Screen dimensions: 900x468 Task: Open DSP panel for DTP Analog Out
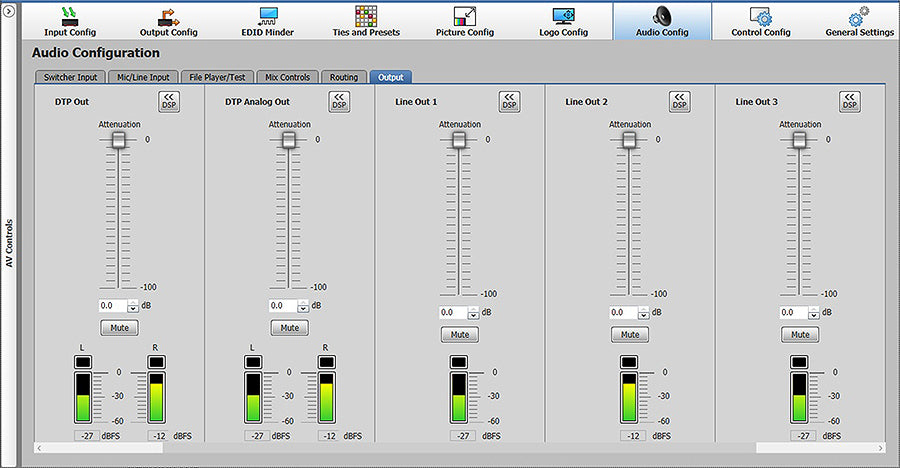[x=339, y=102]
